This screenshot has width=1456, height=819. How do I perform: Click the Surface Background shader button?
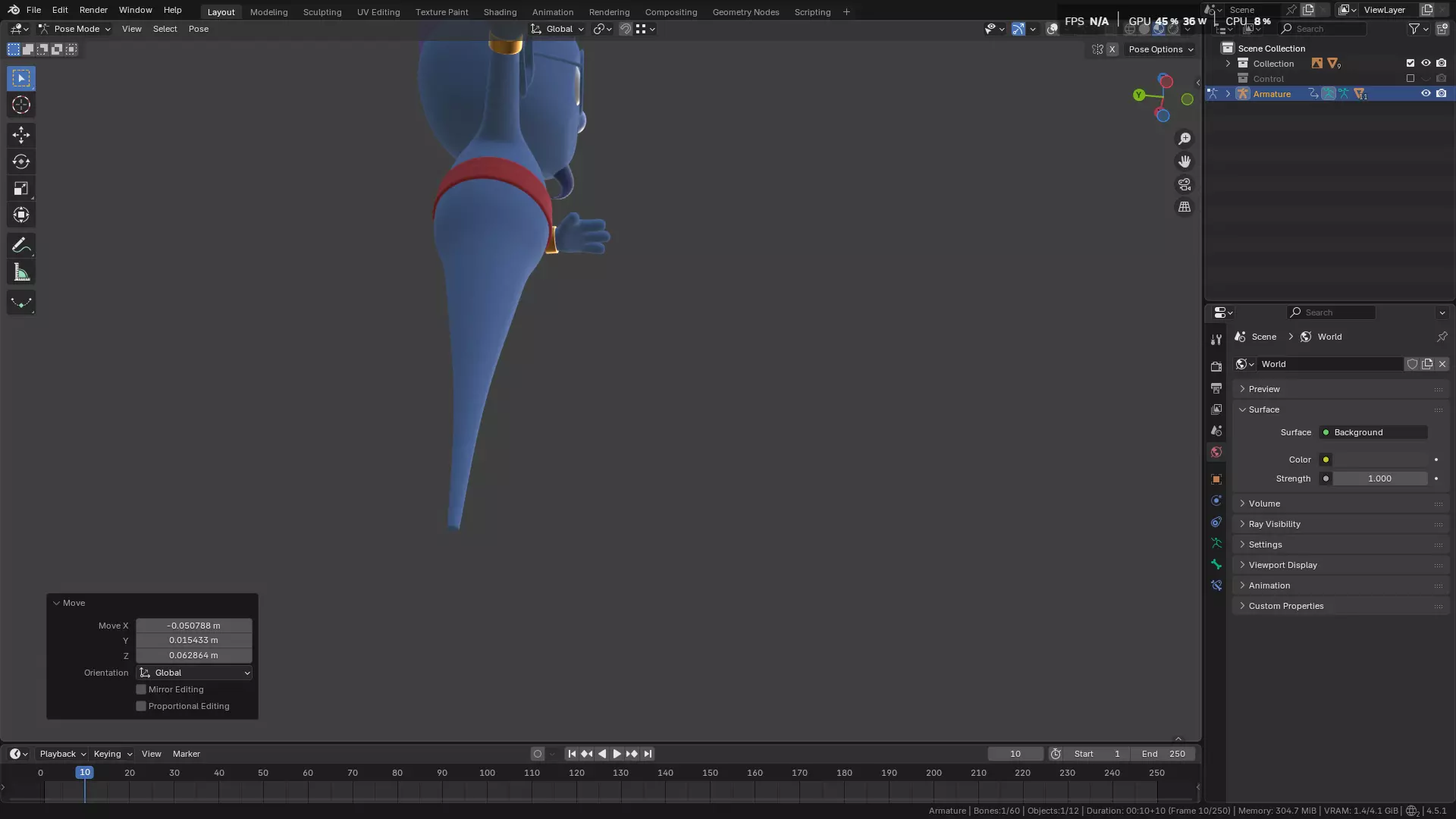pyautogui.click(x=1373, y=432)
